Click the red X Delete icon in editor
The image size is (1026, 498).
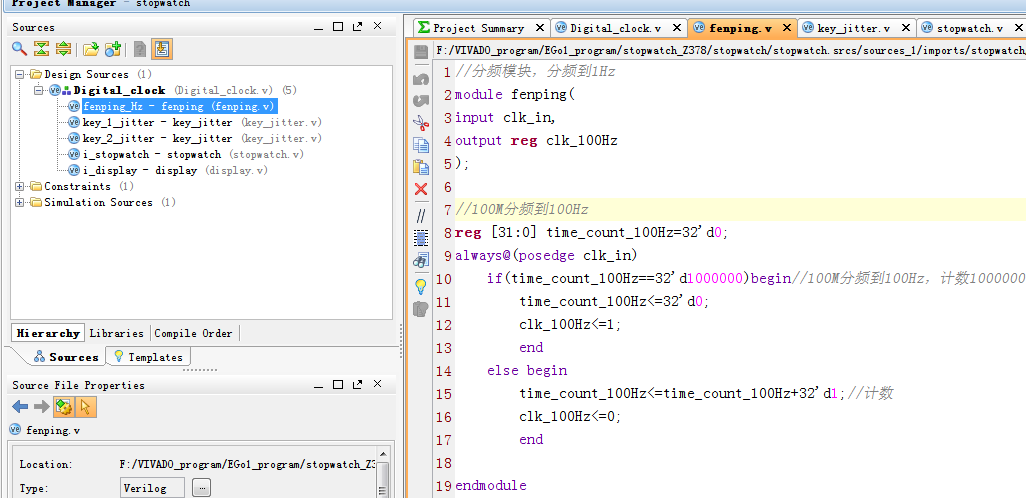pyautogui.click(x=421, y=189)
